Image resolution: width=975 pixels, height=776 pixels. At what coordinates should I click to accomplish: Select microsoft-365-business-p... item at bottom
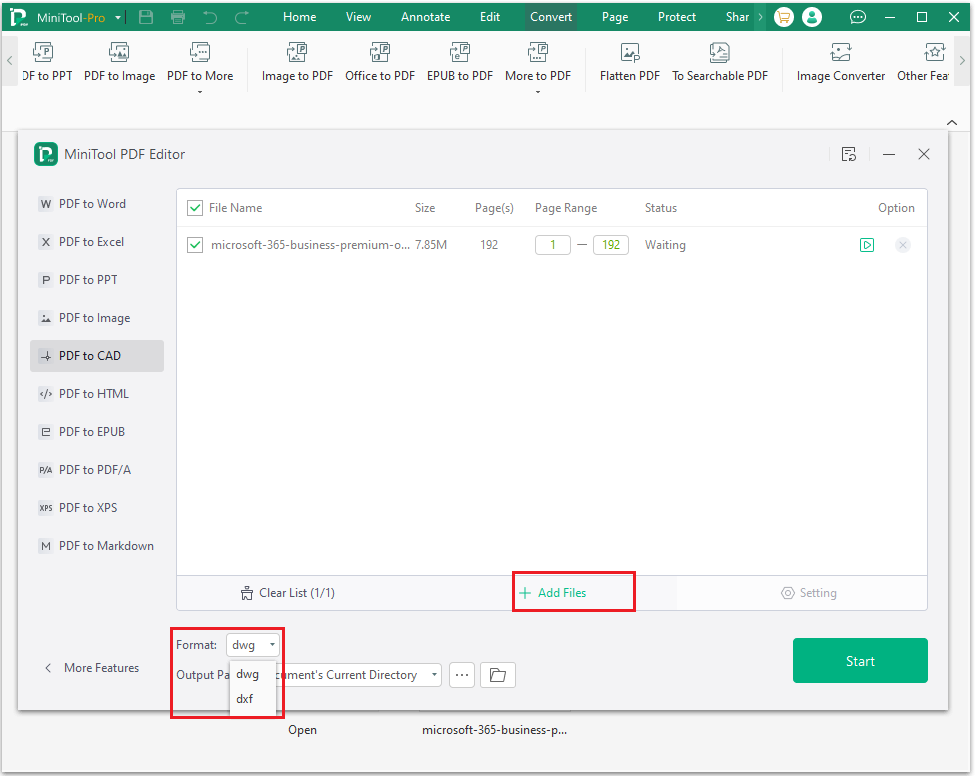click(x=494, y=730)
